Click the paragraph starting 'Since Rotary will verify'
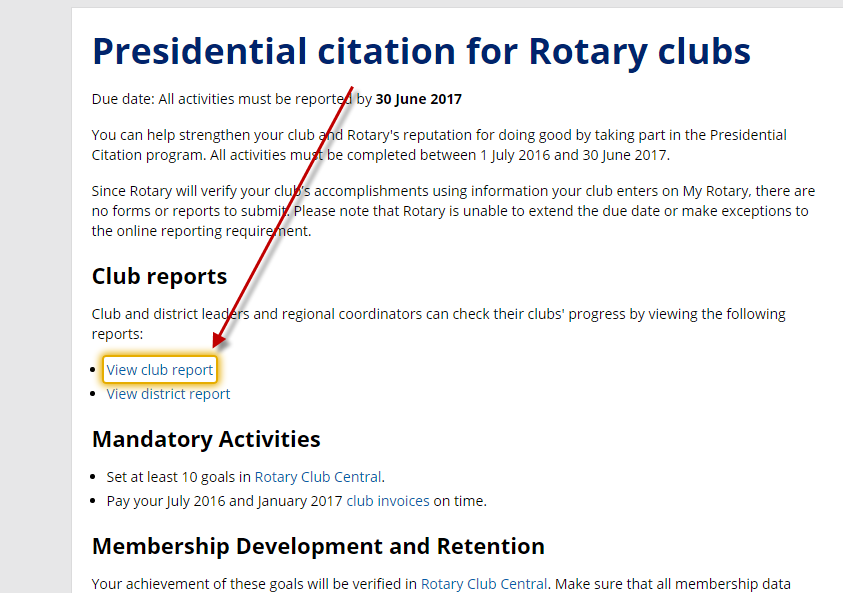 coord(450,210)
